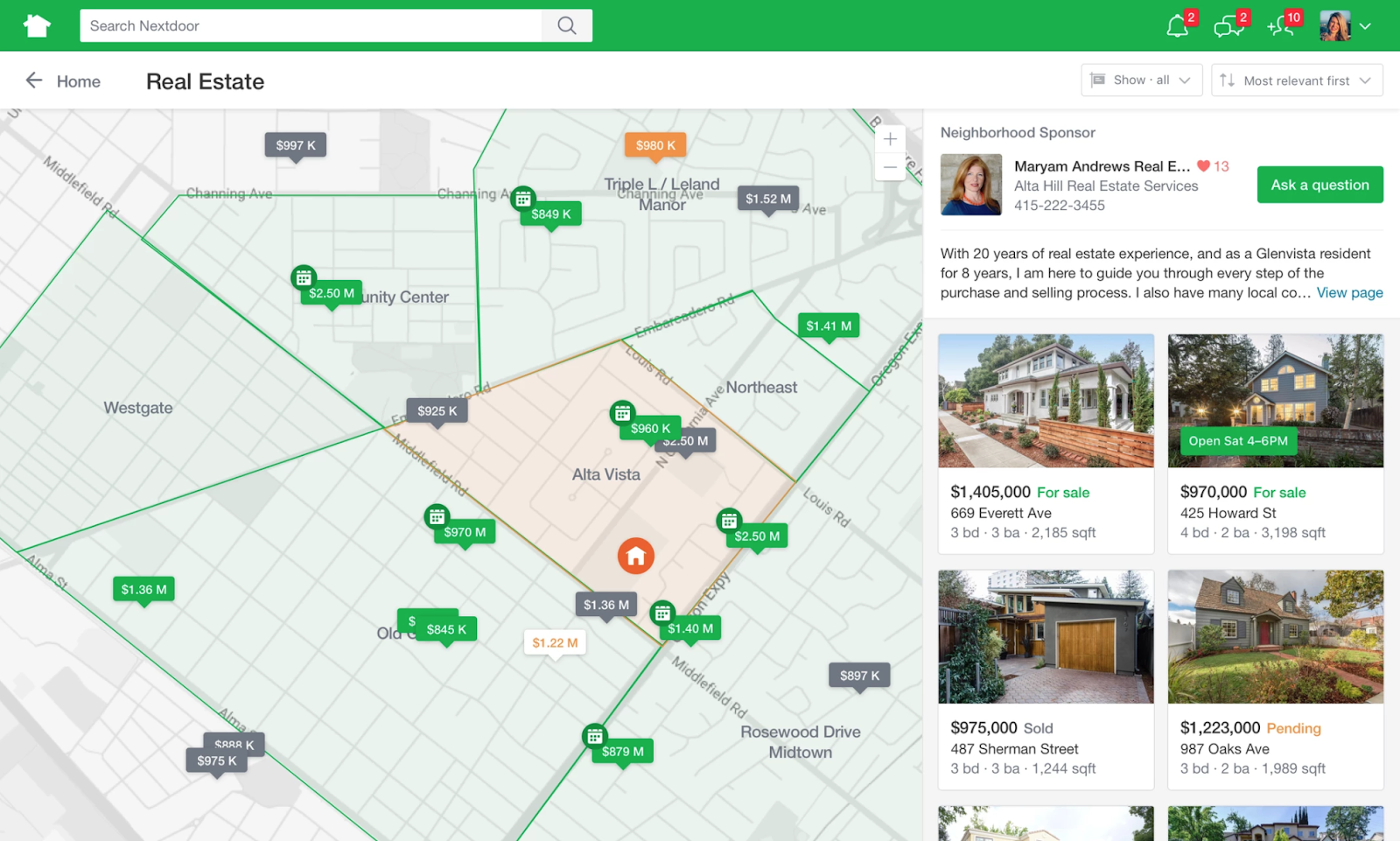Click the $1,405,000 listing price

(990, 492)
